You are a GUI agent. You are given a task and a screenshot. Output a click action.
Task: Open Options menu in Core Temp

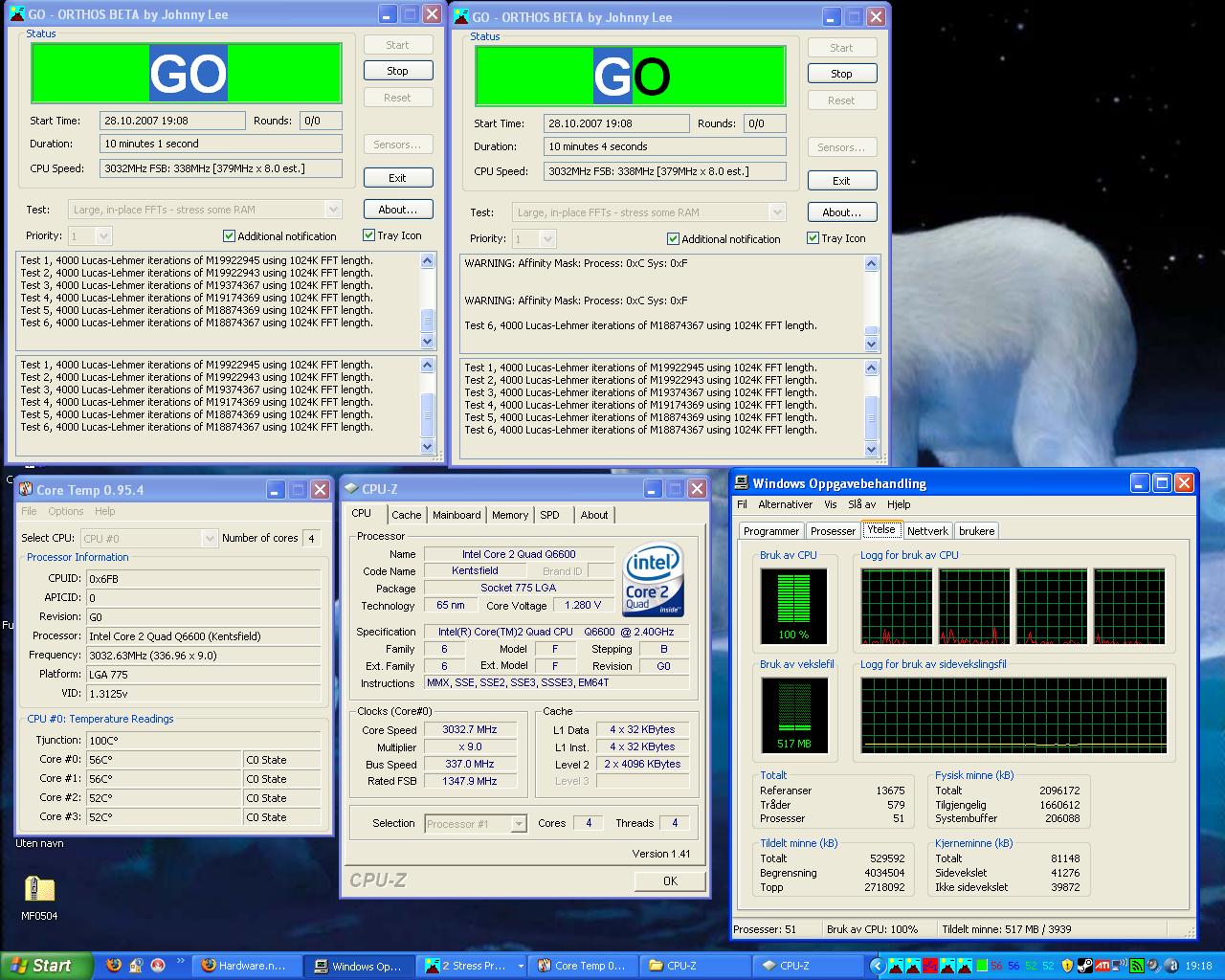(66, 511)
